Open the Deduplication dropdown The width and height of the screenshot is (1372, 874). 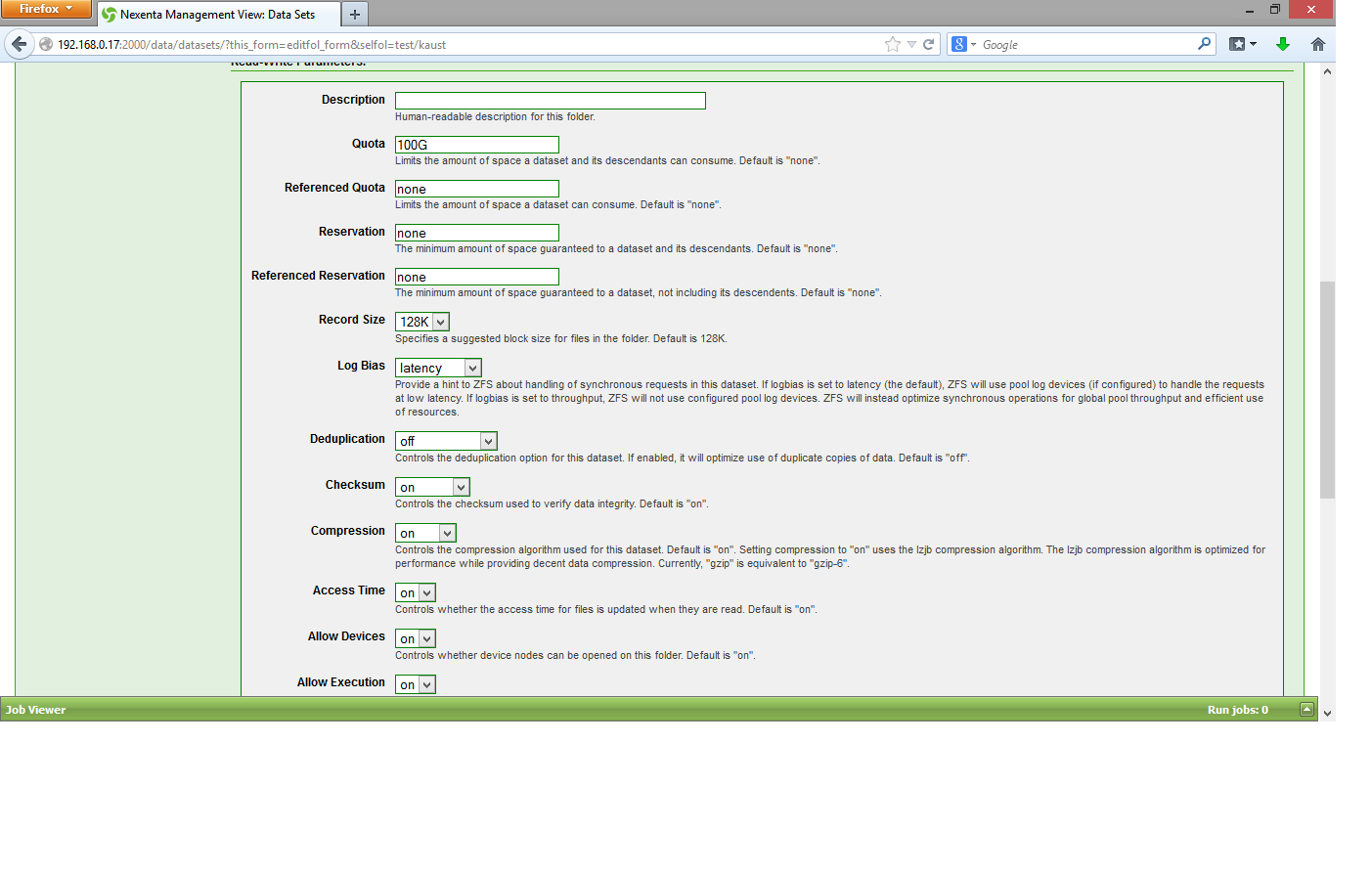coord(447,441)
